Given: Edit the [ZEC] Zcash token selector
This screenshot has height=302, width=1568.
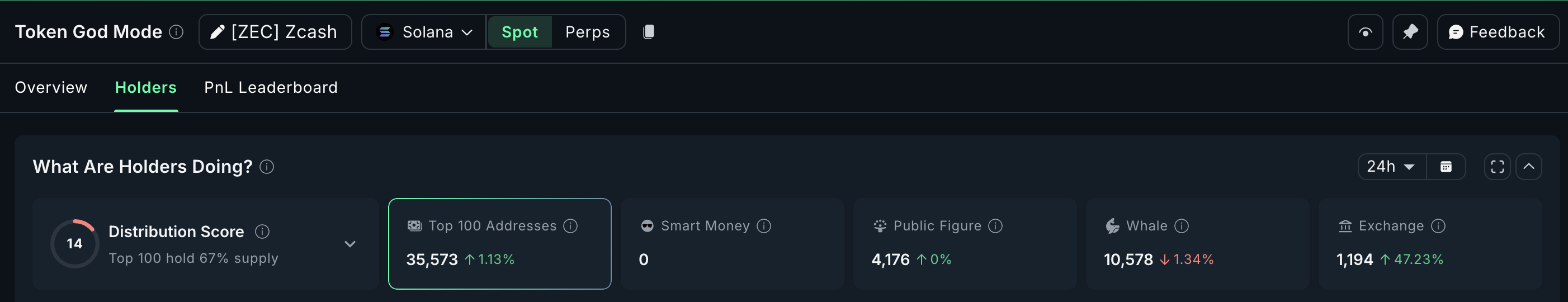Looking at the screenshot, I should coord(275,32).
